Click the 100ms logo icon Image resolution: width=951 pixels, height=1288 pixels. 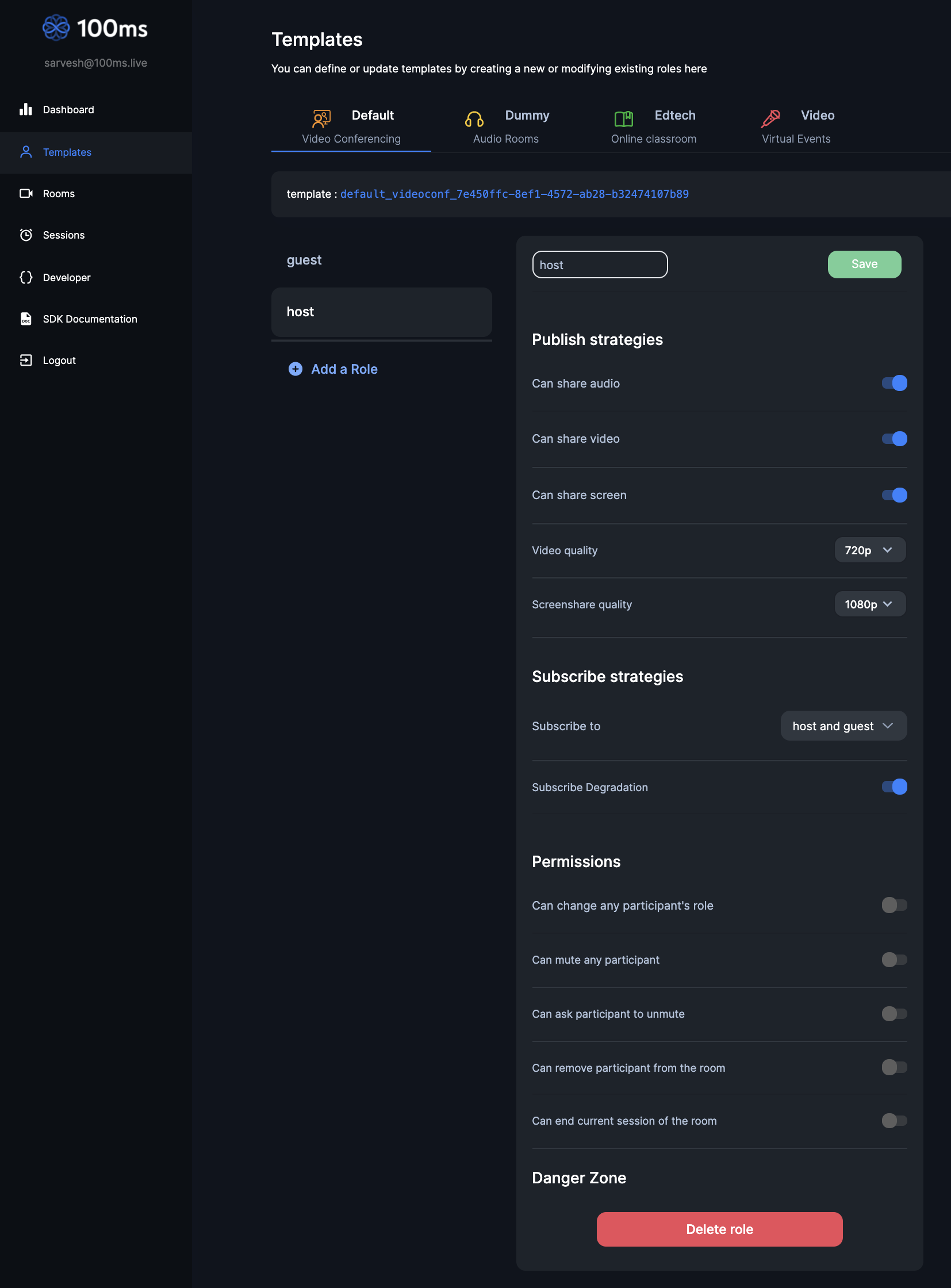[56, 28]
